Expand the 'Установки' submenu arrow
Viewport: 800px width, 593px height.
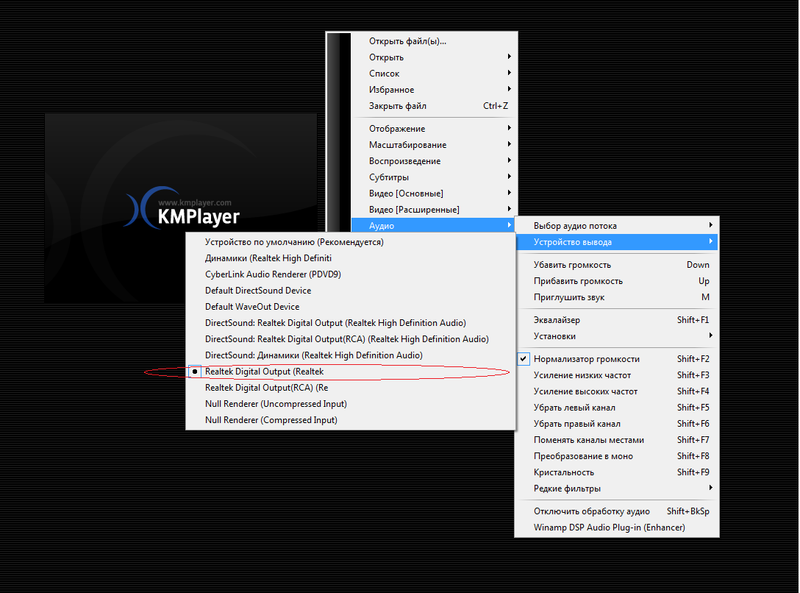click(710, 336)
